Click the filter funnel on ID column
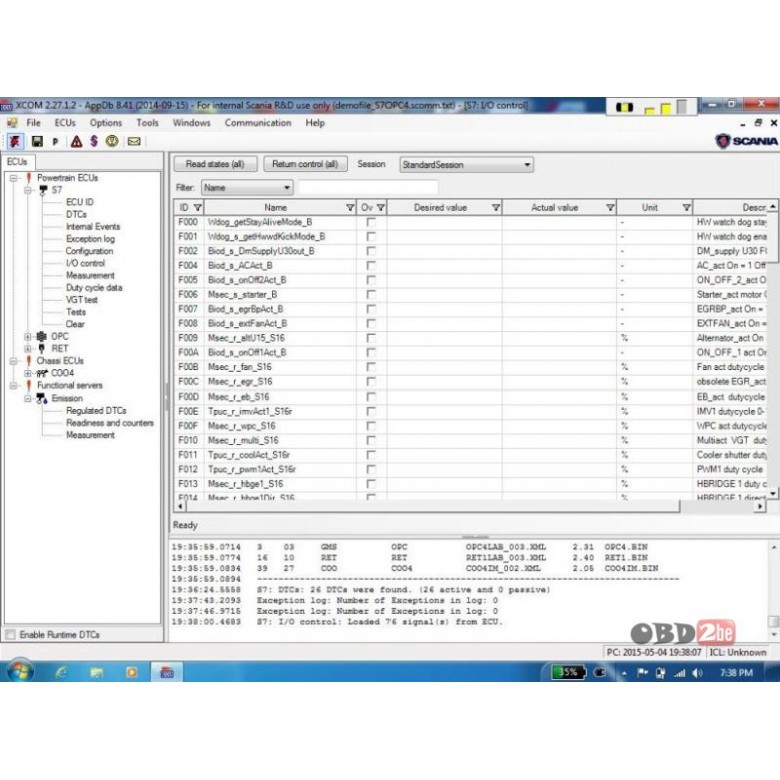 [x=197, y=208]
